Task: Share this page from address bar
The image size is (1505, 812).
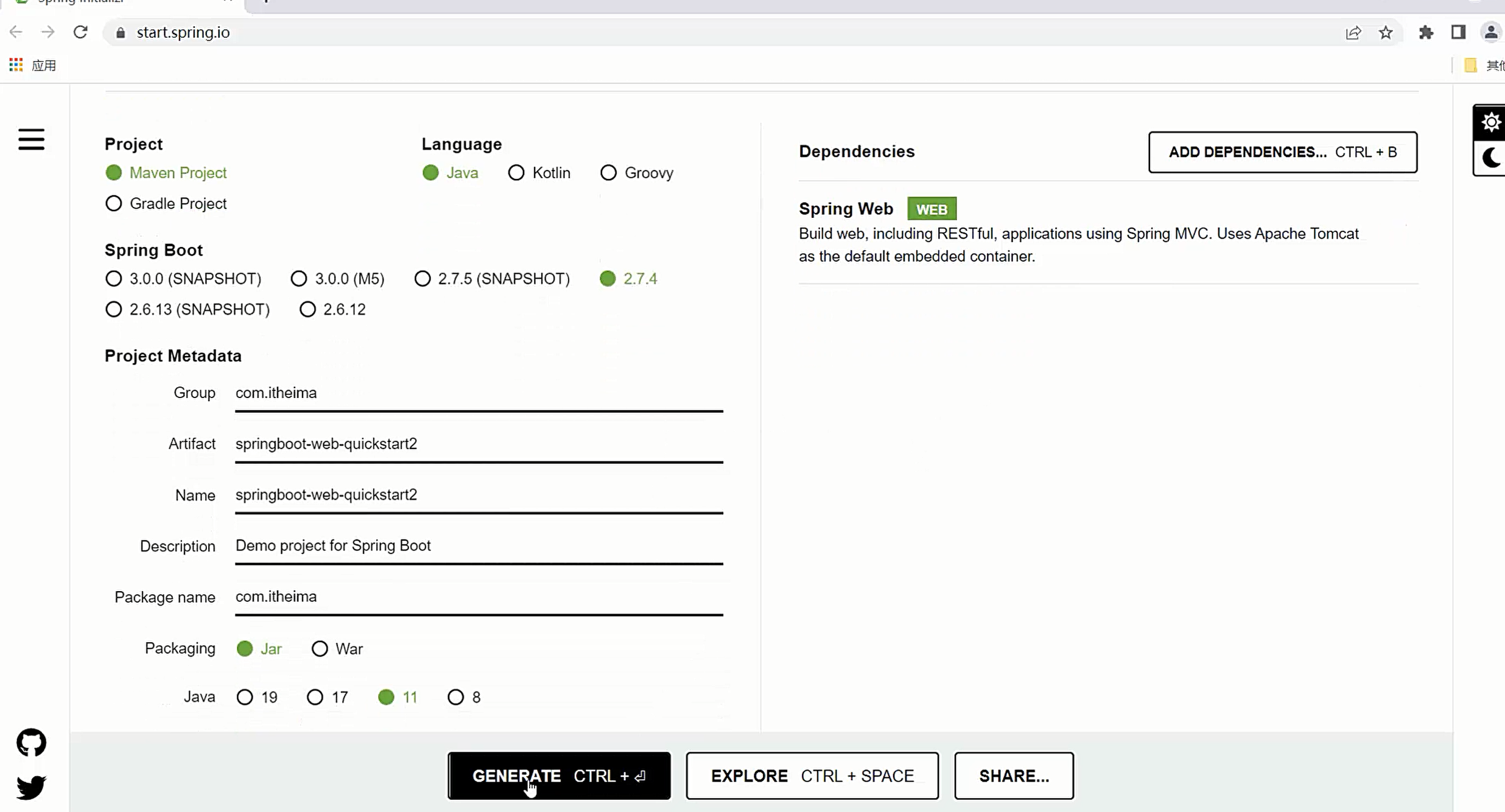Action: (x=1353, y=33)
